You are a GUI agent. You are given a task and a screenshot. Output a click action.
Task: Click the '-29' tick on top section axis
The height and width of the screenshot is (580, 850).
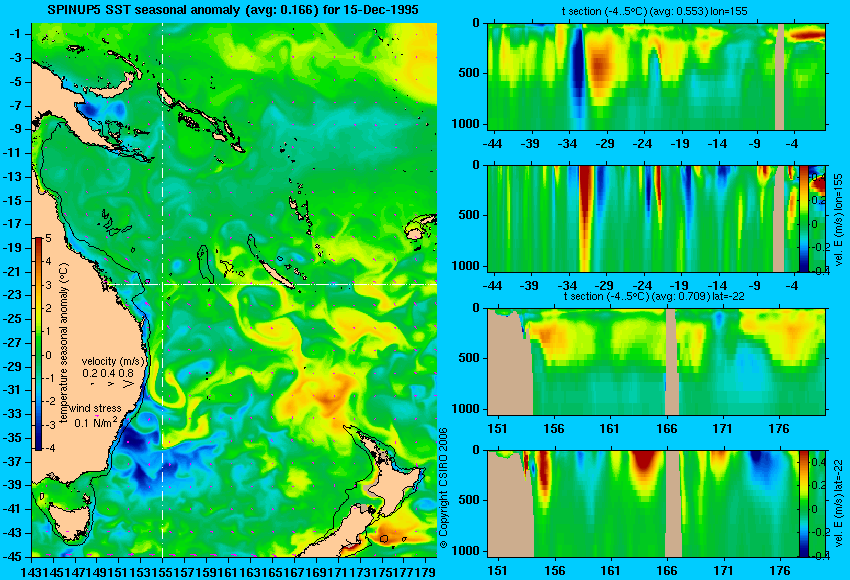click(604, 144)
